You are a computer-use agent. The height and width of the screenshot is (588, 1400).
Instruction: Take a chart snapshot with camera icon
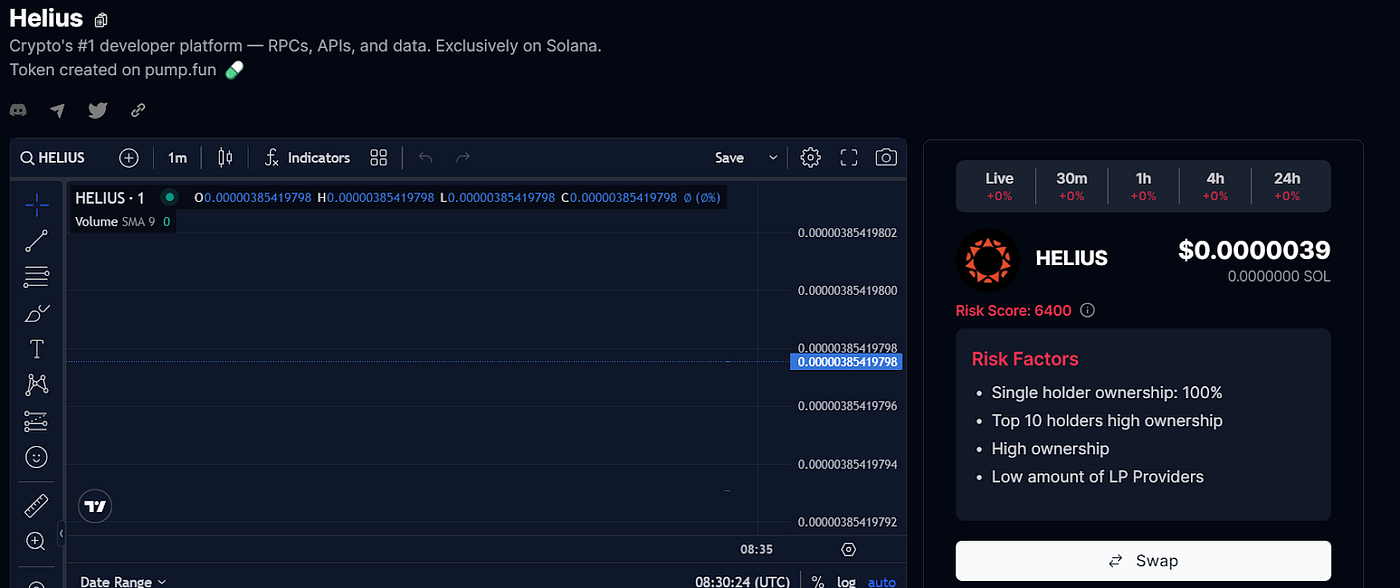[886, 158]
